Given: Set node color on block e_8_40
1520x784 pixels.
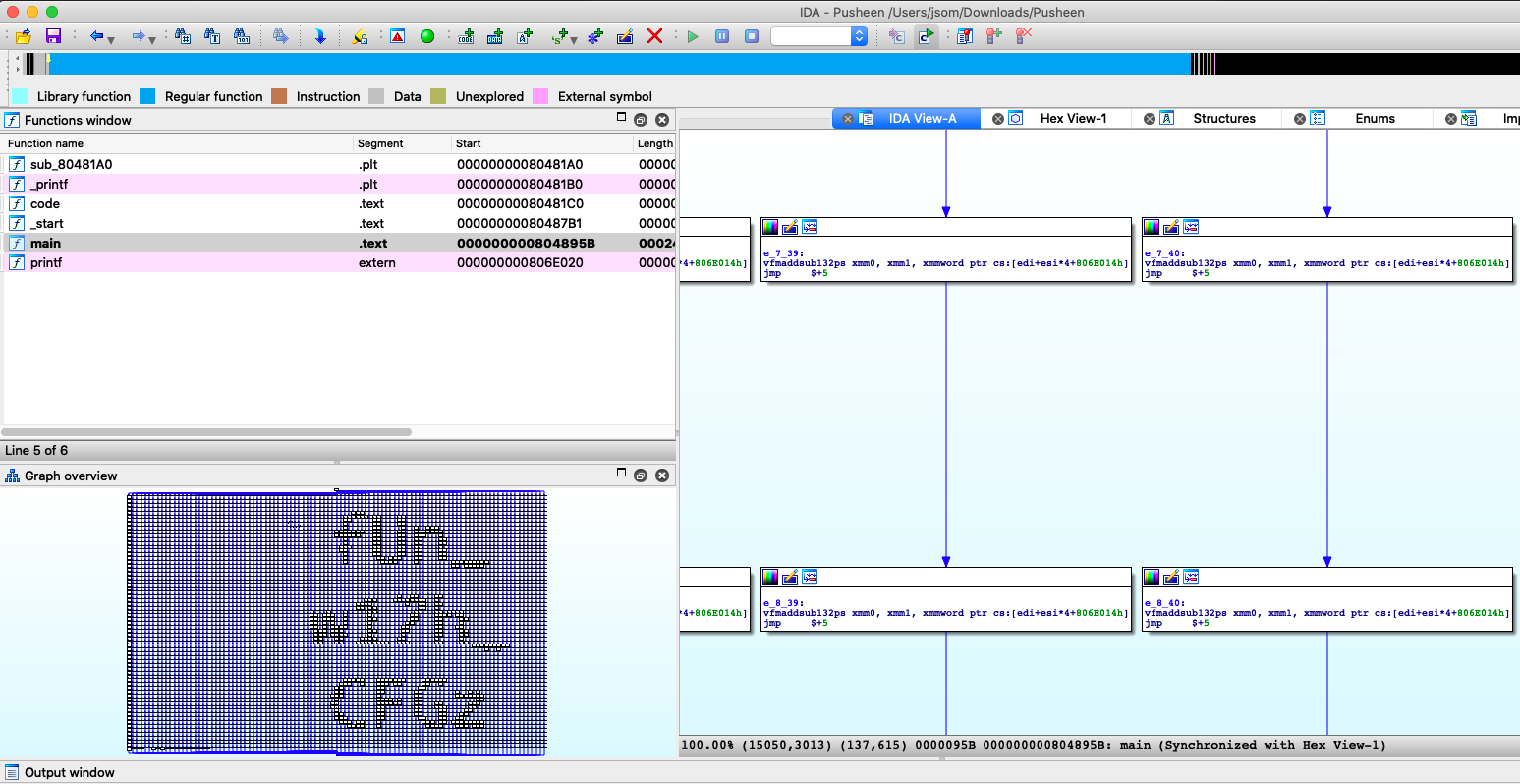Looking at the screenshot, I should 1152,577.
